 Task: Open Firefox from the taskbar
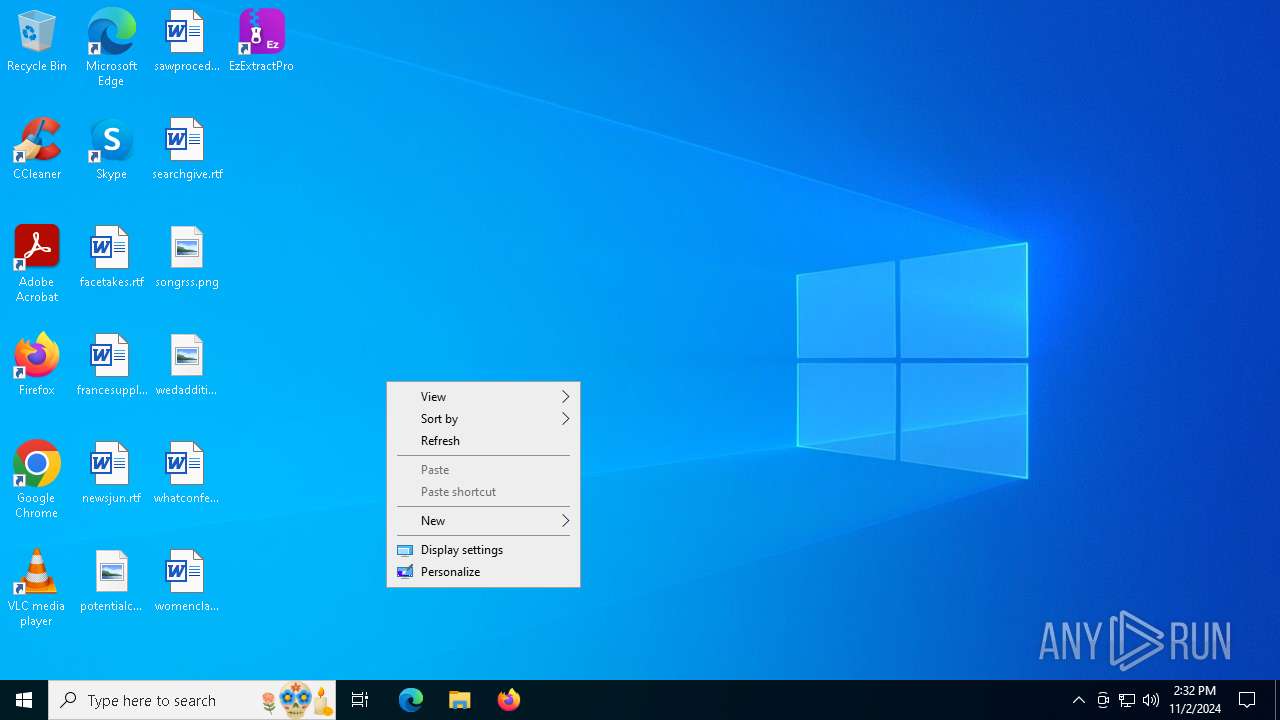(509, 700)
